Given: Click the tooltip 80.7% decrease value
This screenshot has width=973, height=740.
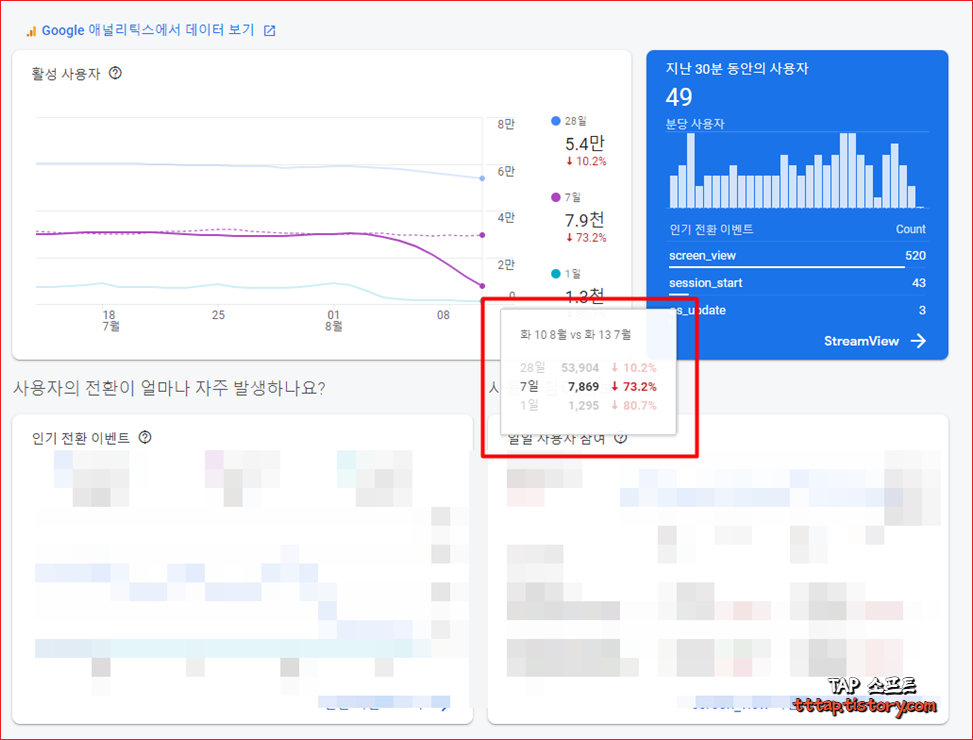Looking at the screenshot, I should click(x=634, y=406).
